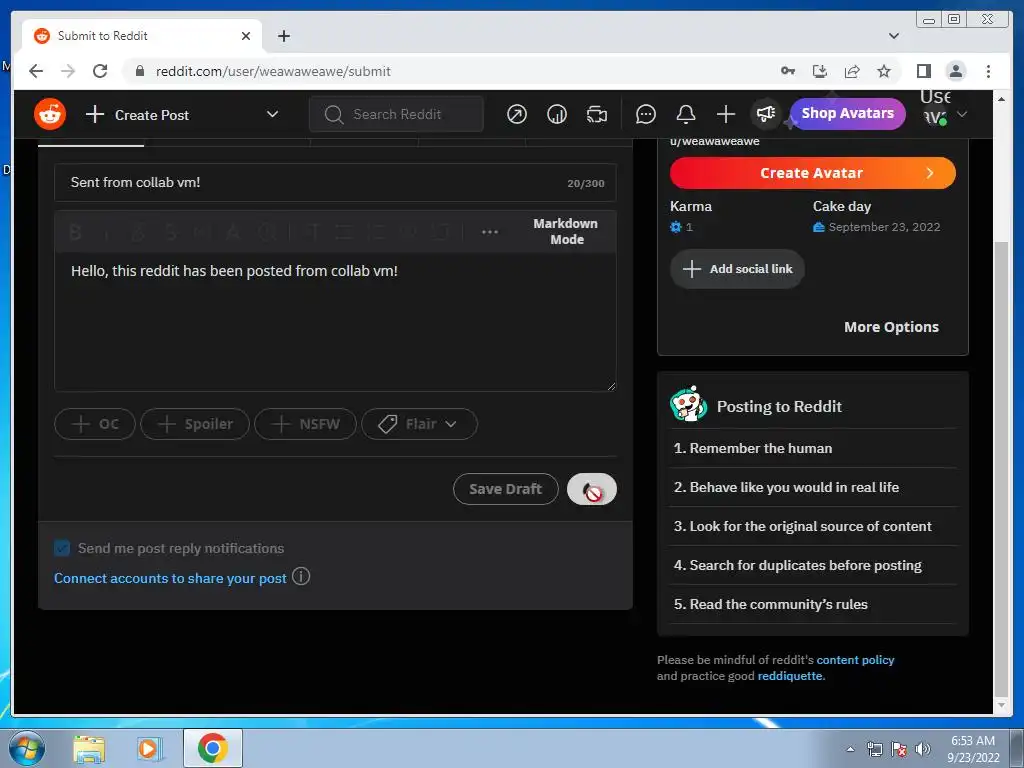
Task: Click the search magnifier icon
Action: 334,115
